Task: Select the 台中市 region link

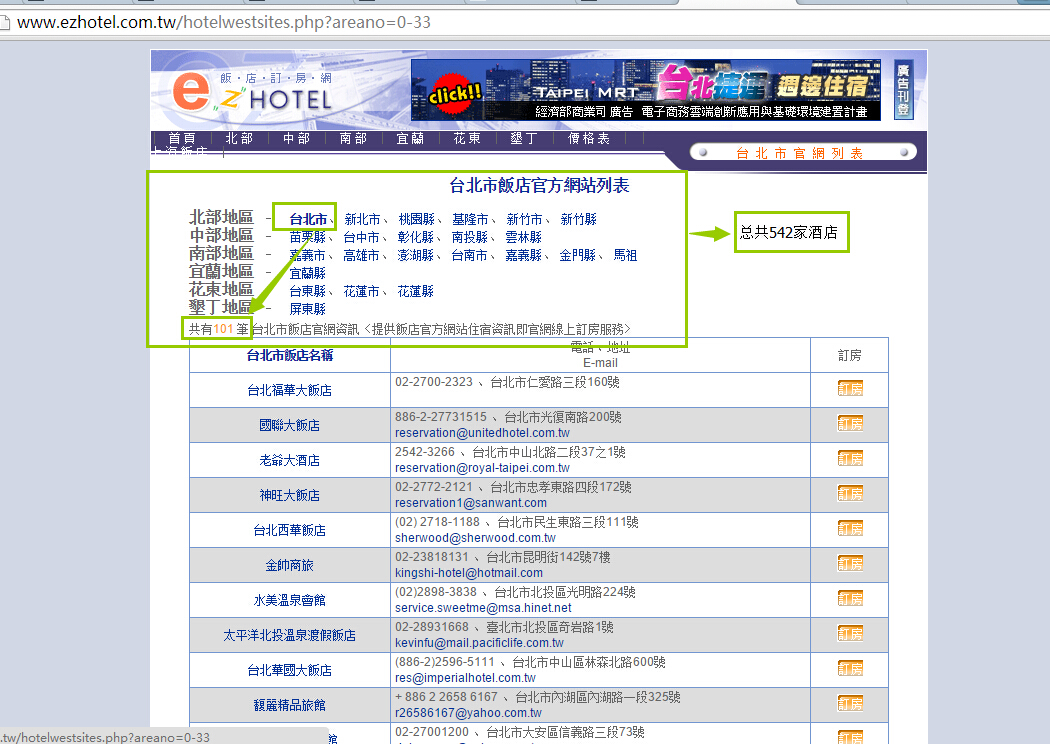Action: (x=362, y=237)
